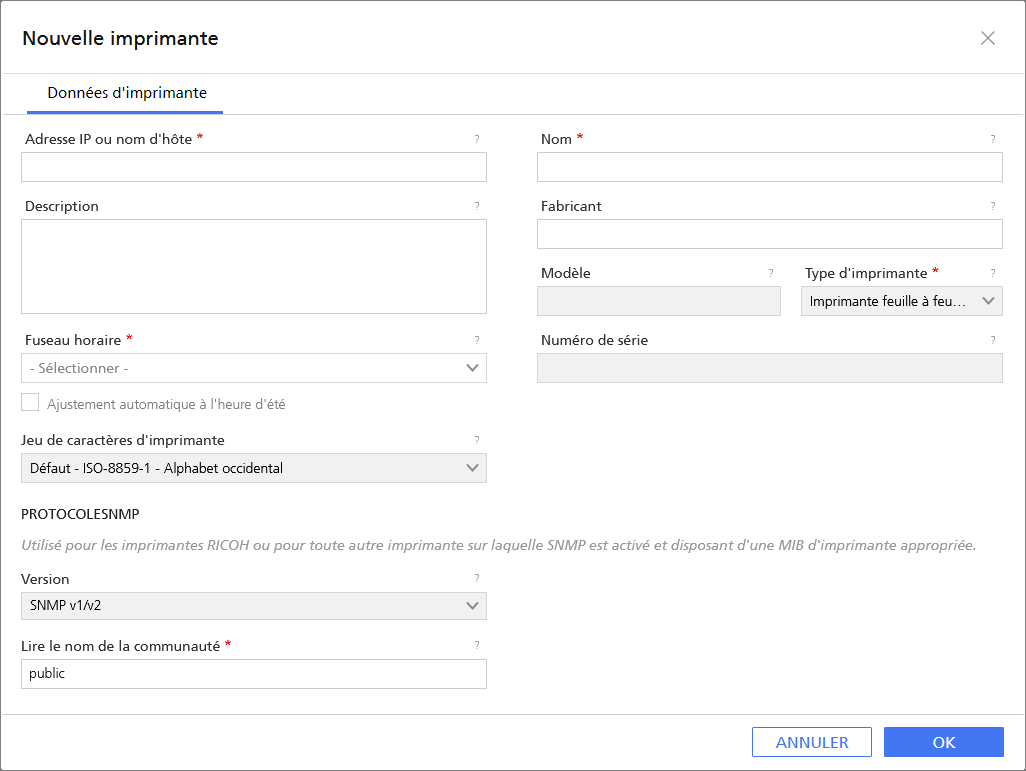Open help for Numéro de série
Screen dimensions: 1026x771
pos(993,340)
